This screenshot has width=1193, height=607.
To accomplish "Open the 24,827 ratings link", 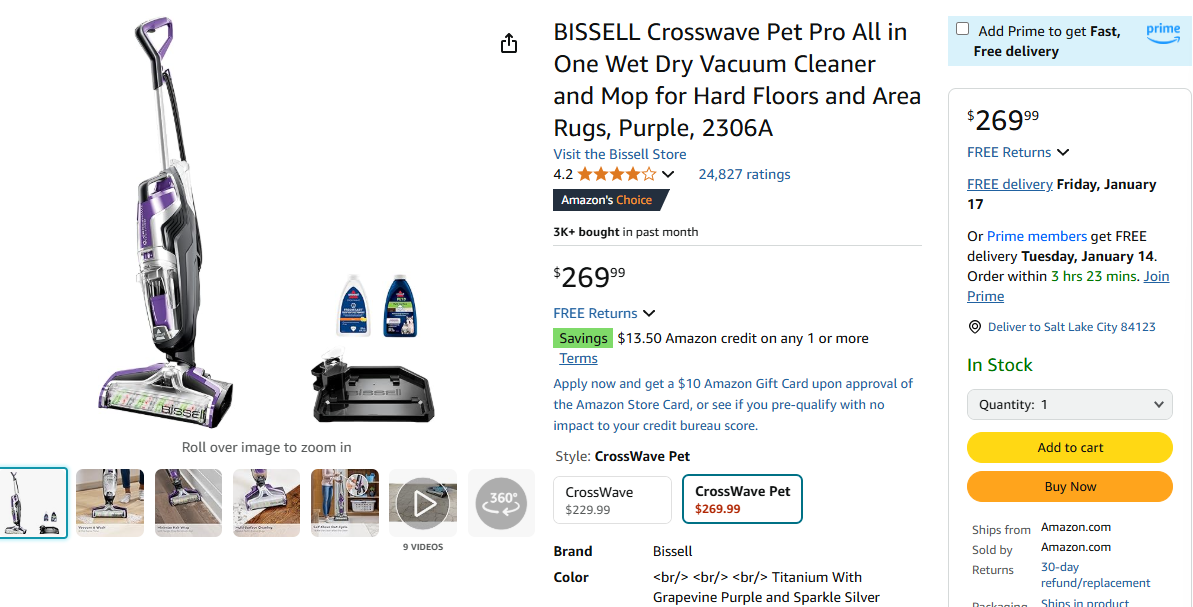I will click(744, 173).
